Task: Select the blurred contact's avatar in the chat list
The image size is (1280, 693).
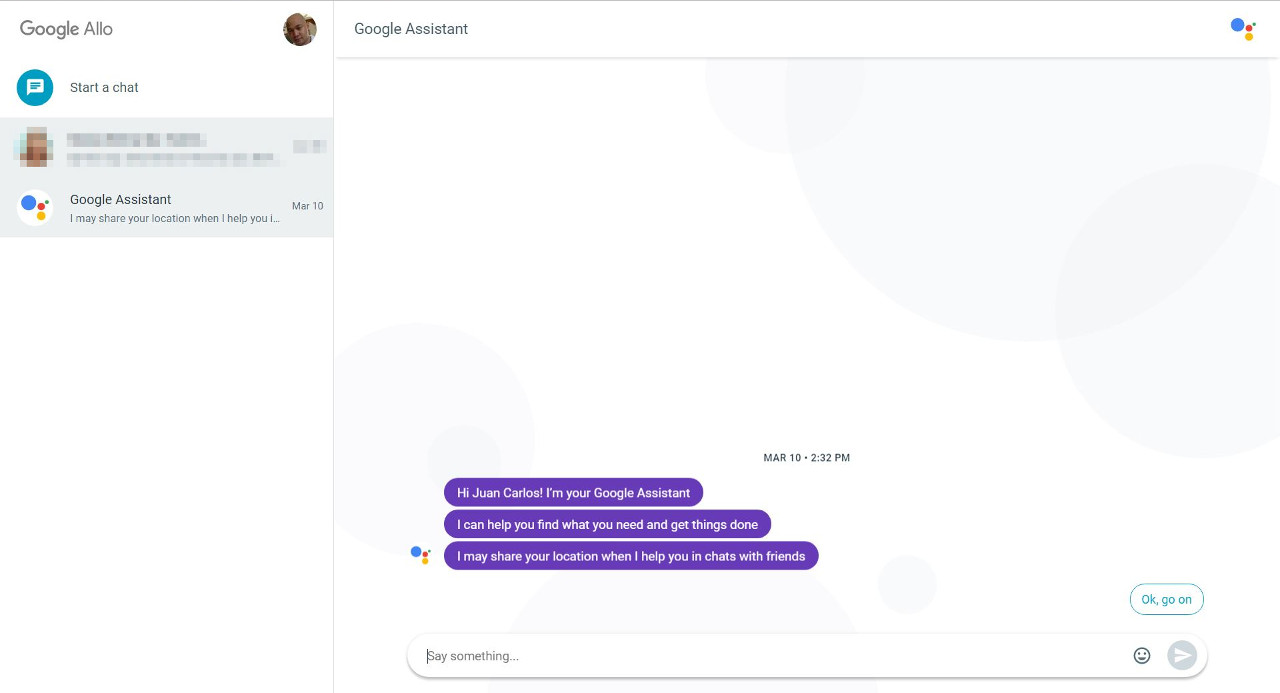Action: coord(35,147)
